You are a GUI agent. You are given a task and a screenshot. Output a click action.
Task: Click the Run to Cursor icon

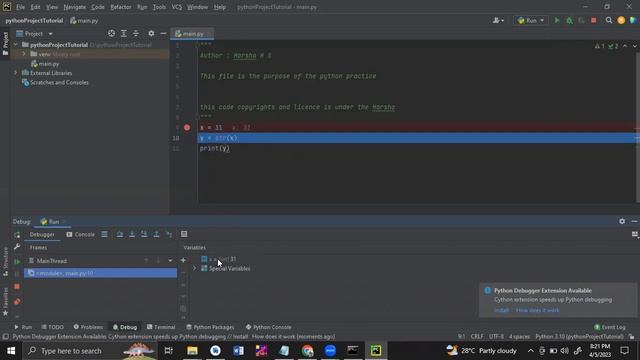click(169, 234)
